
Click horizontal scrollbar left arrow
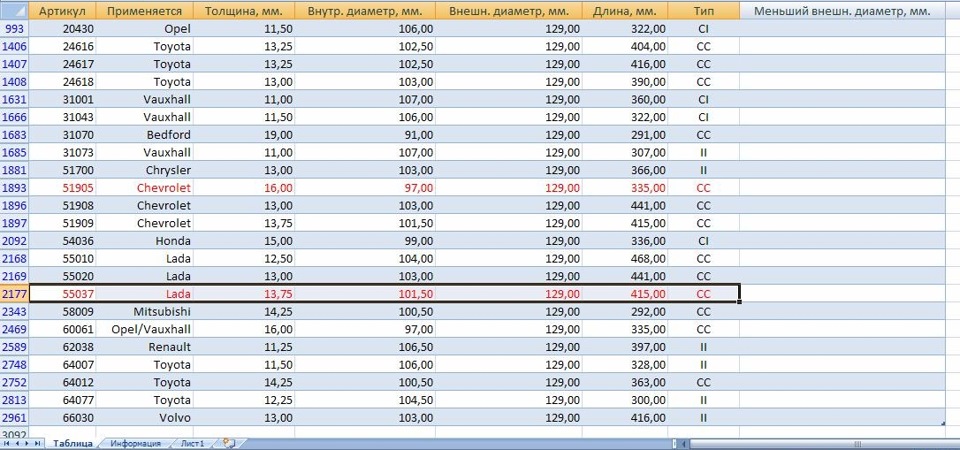[x=683, y=443]
